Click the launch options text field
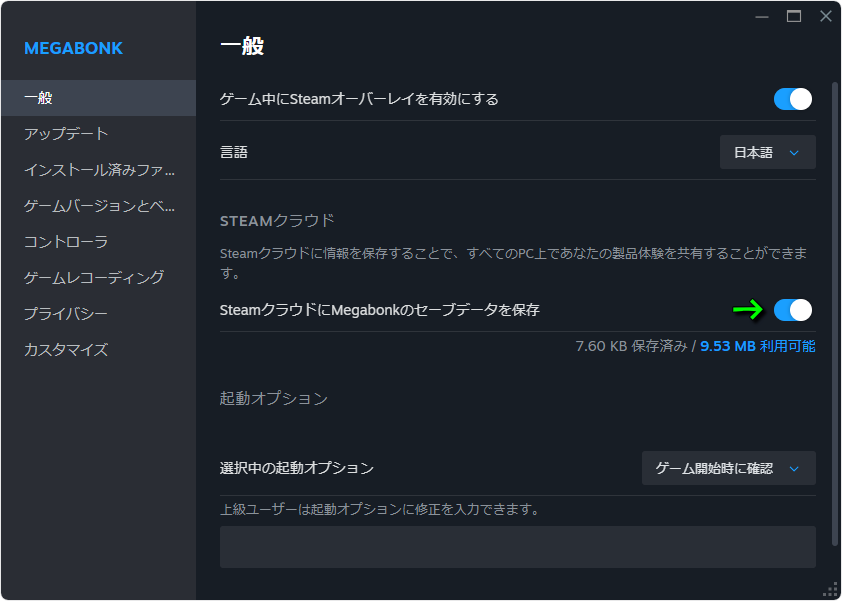 coord(517,547)
